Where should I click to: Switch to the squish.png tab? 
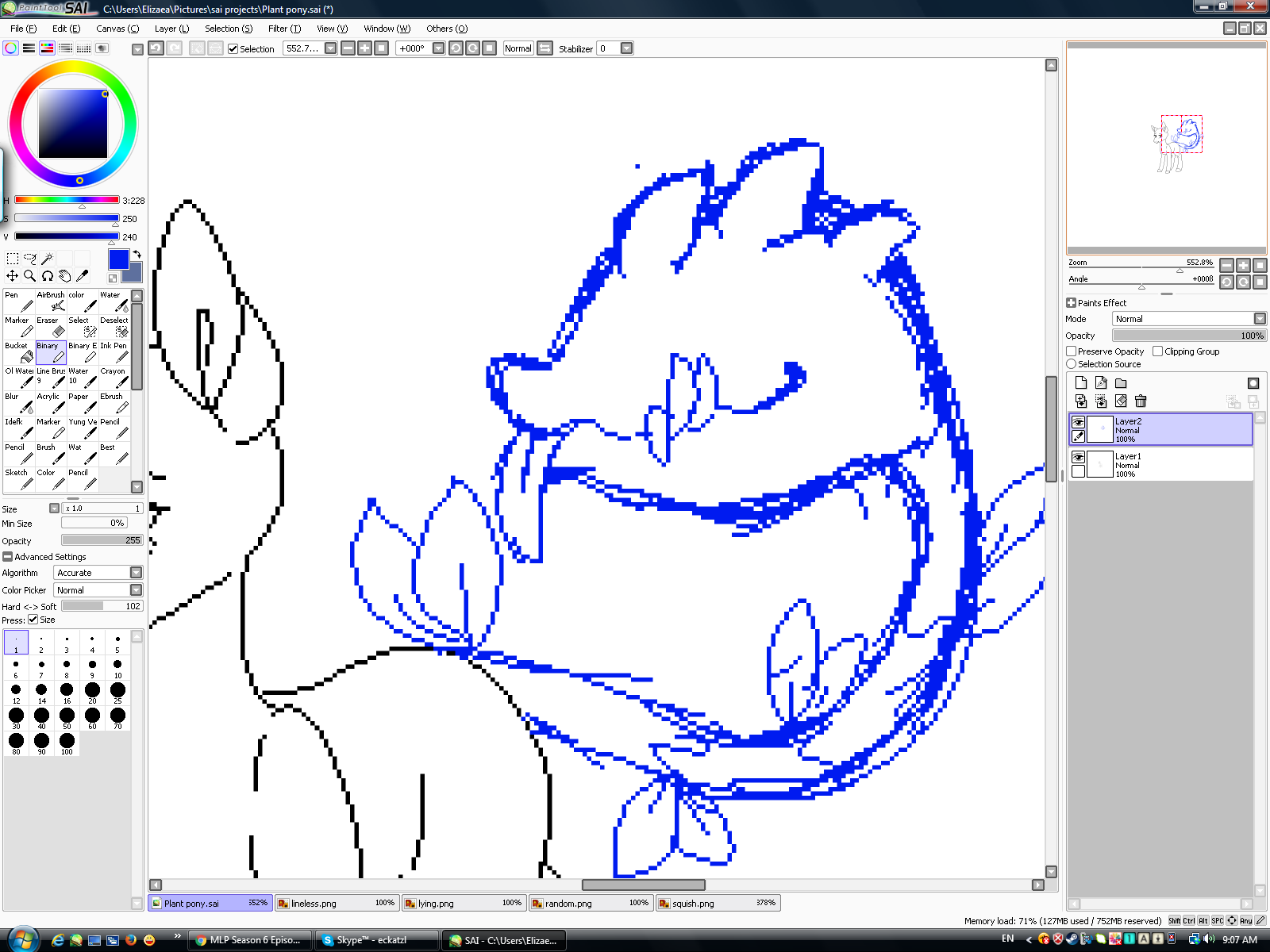[718, 903]
